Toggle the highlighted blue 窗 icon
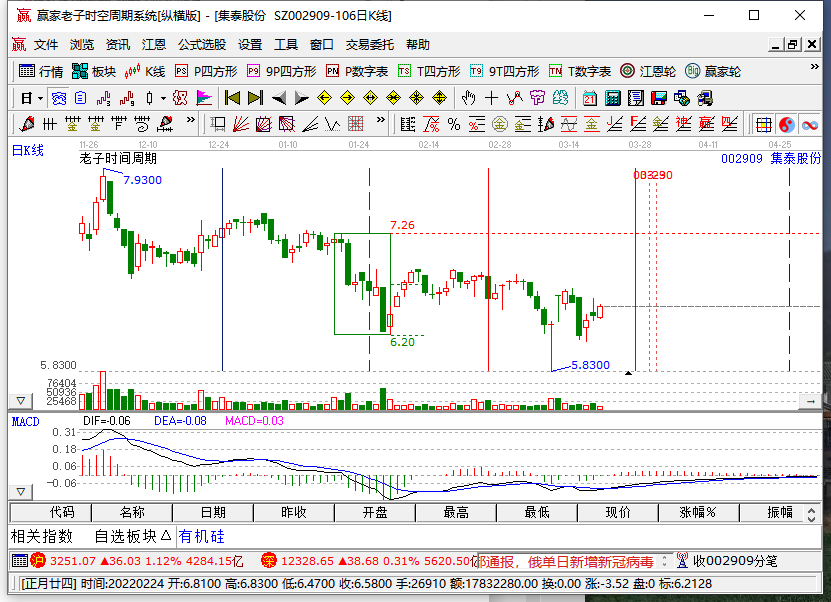Screen dimensions: 831x602 pos(59,99)
